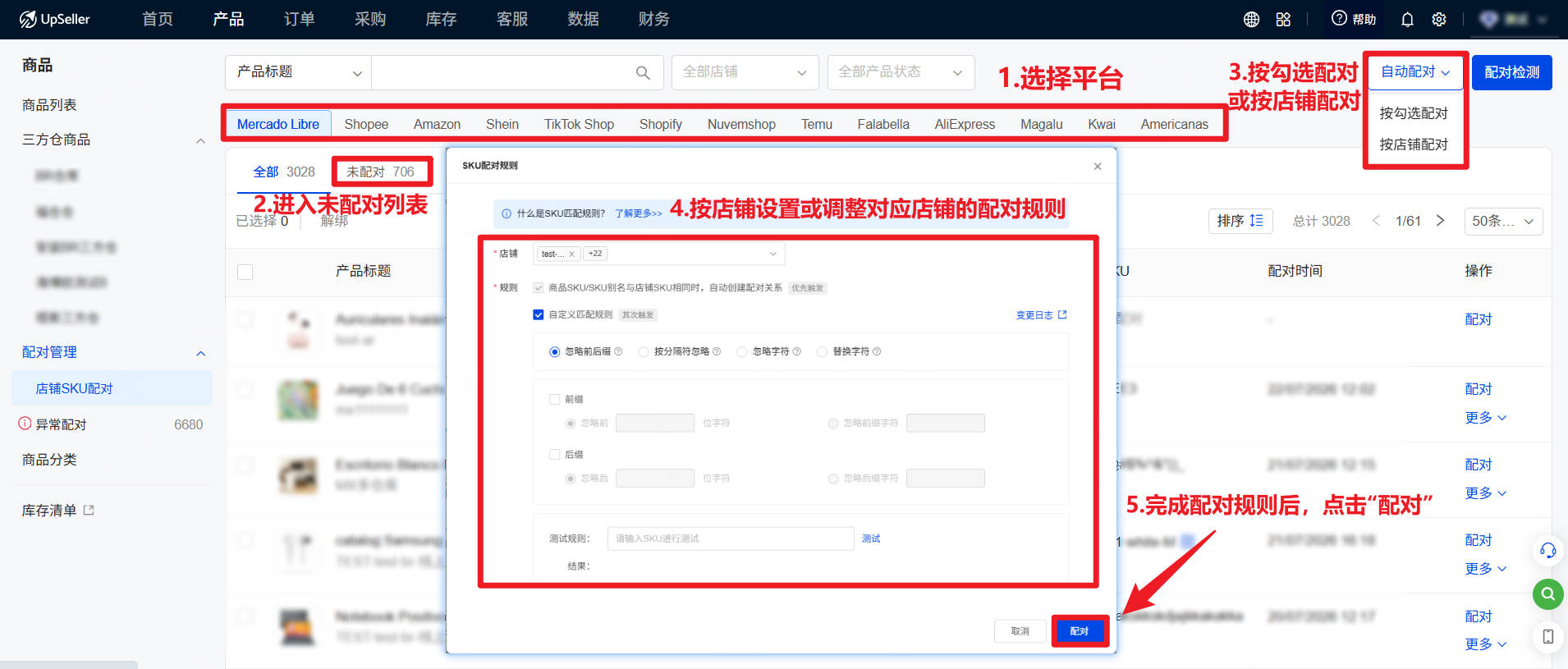Click the 取消 button in dialog

[1020, 631]
